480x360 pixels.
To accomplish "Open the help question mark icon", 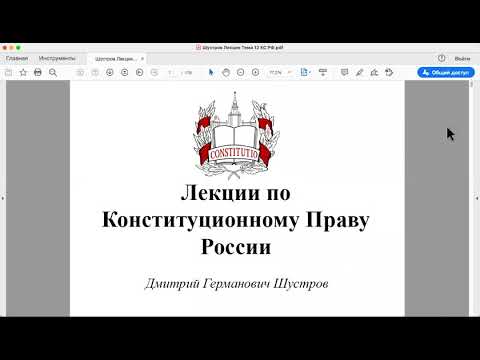I will 442,58.
